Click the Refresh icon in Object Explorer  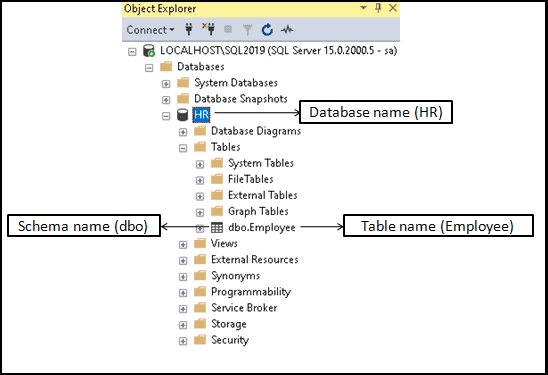[267, 30]
